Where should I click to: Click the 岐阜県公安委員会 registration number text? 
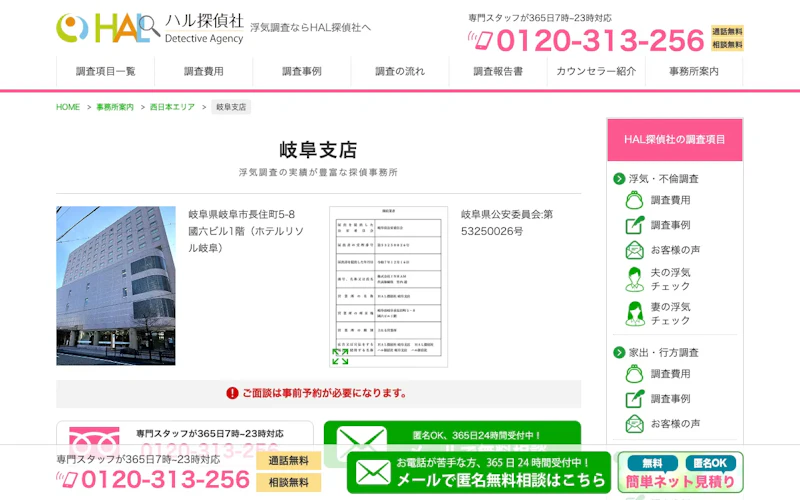[x=507, y=223]
